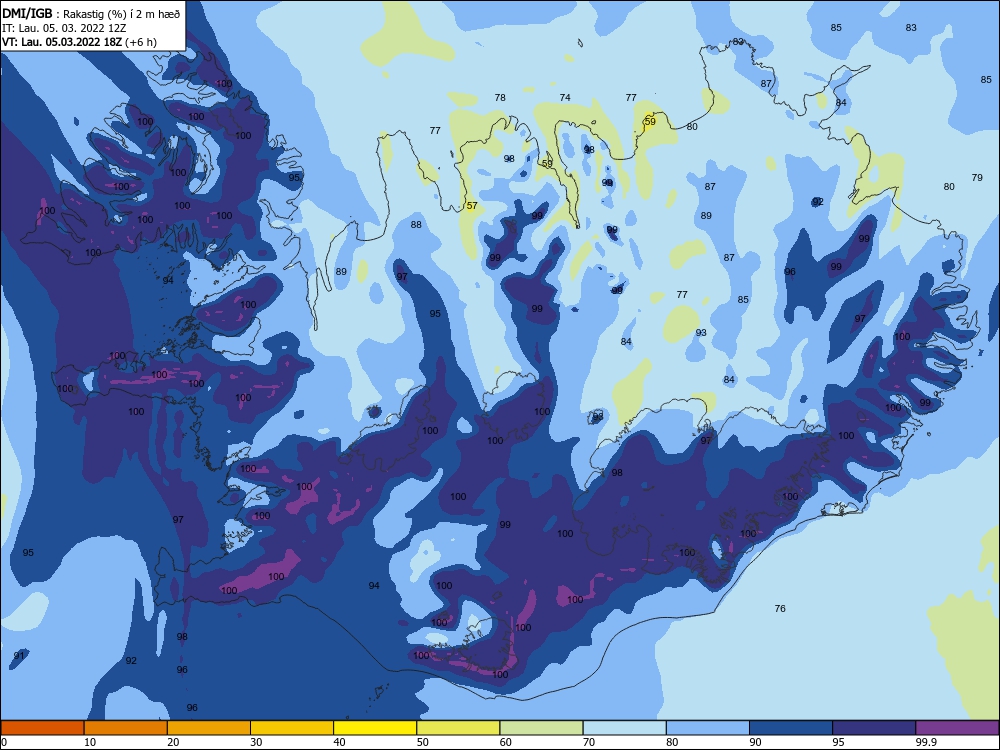Select the dark blue 90–95 legend swatch
Screen dimensions: 1000x750
click(x=791, y=728)
